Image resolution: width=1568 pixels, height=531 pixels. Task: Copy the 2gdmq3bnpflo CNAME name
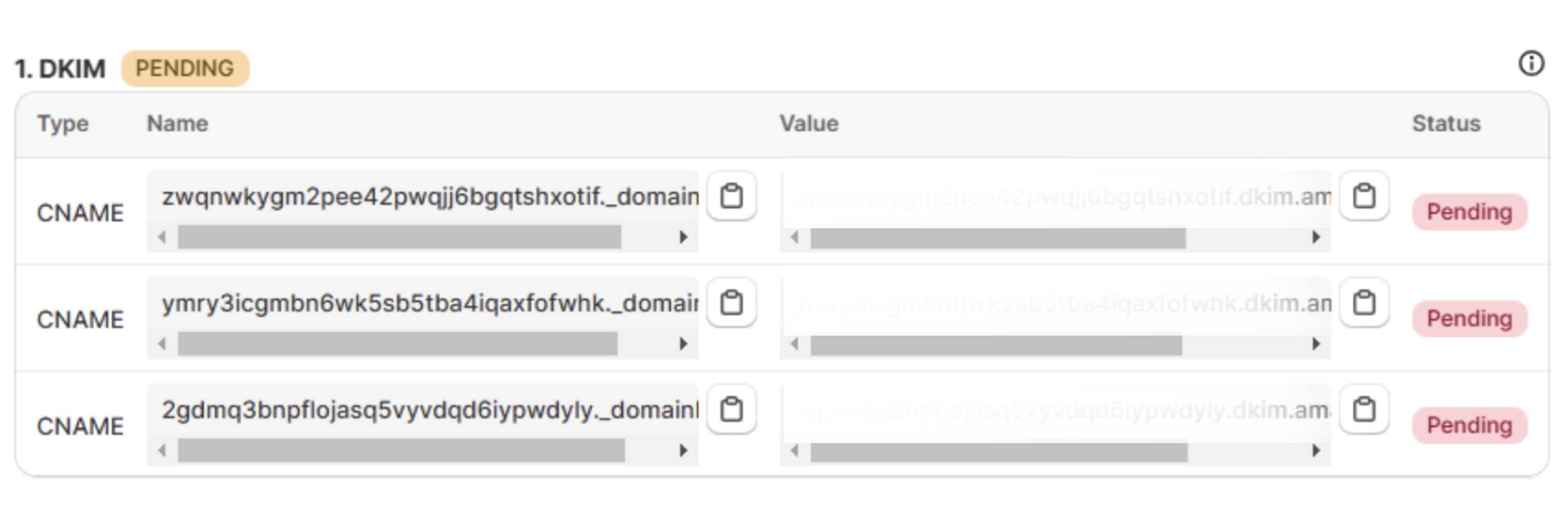tap(731, 409)
